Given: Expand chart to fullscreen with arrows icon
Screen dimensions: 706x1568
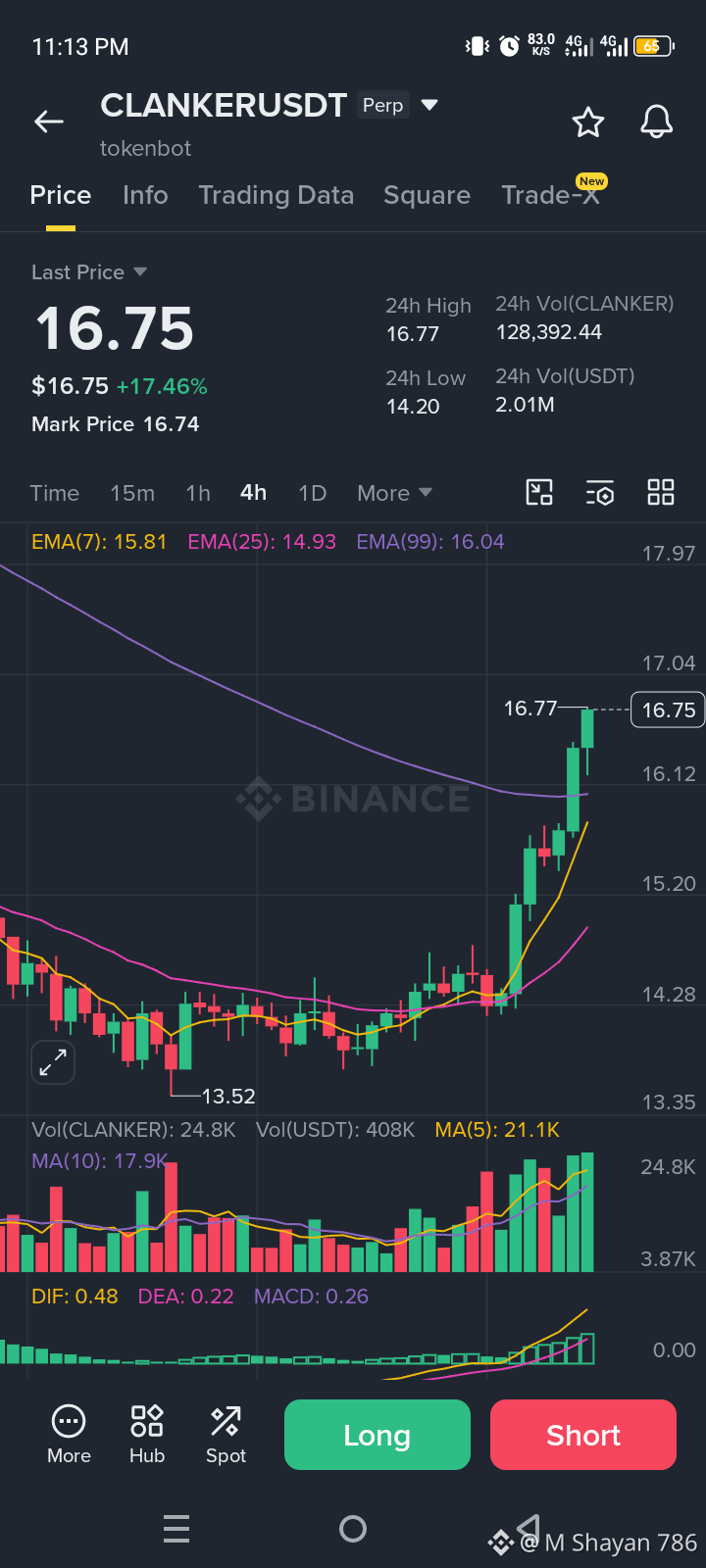Looking at the screenshot, I should pyautogui.click(x=53, y=1062).
